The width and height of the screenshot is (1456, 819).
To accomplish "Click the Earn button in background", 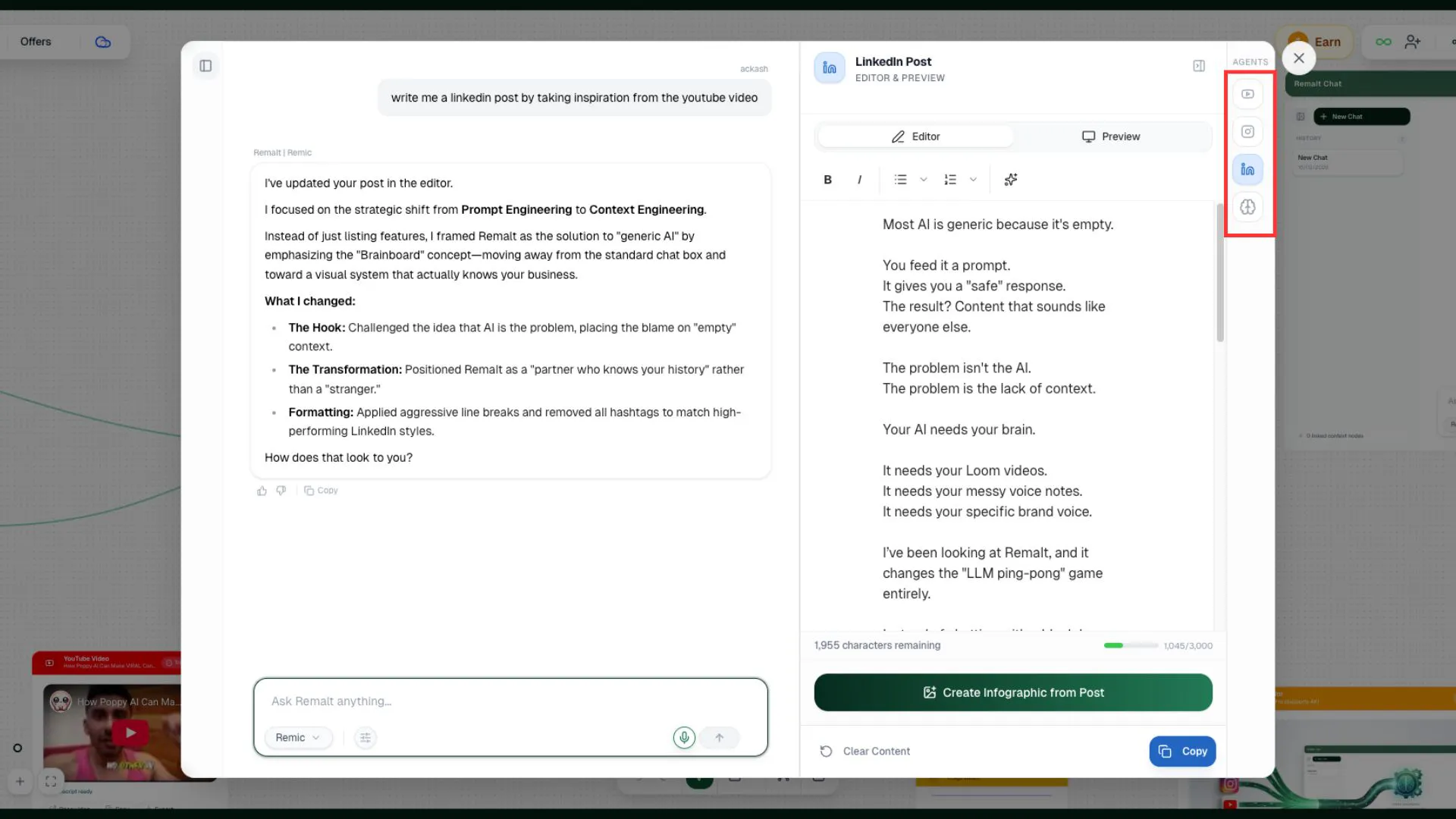I will (1316, 42).
